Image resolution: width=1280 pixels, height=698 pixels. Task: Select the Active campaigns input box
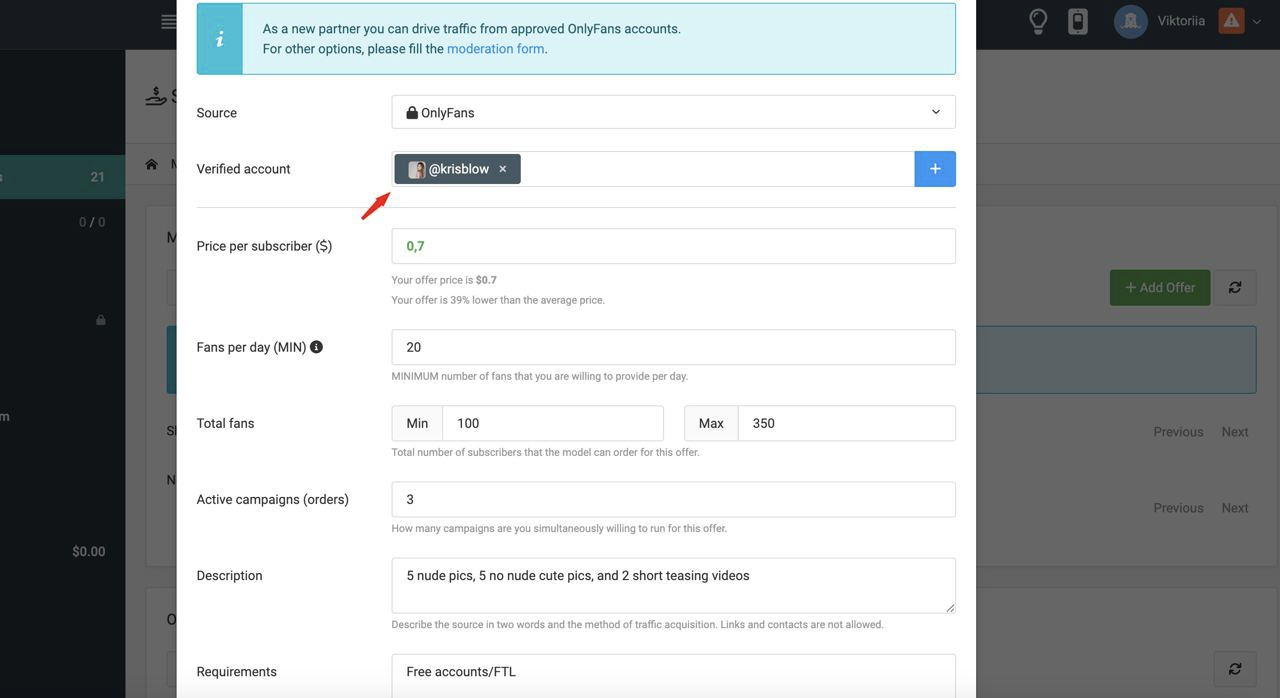673,499
